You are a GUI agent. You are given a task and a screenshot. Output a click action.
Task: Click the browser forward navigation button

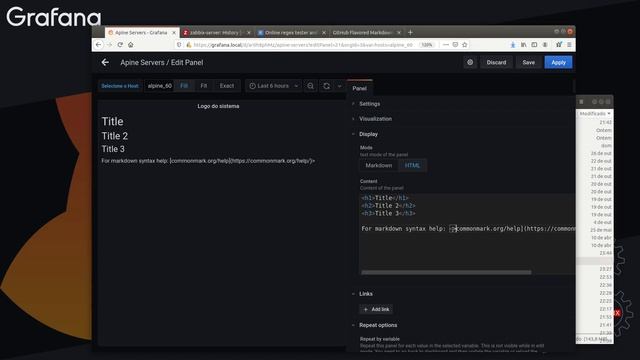click(x=109, y=44)
